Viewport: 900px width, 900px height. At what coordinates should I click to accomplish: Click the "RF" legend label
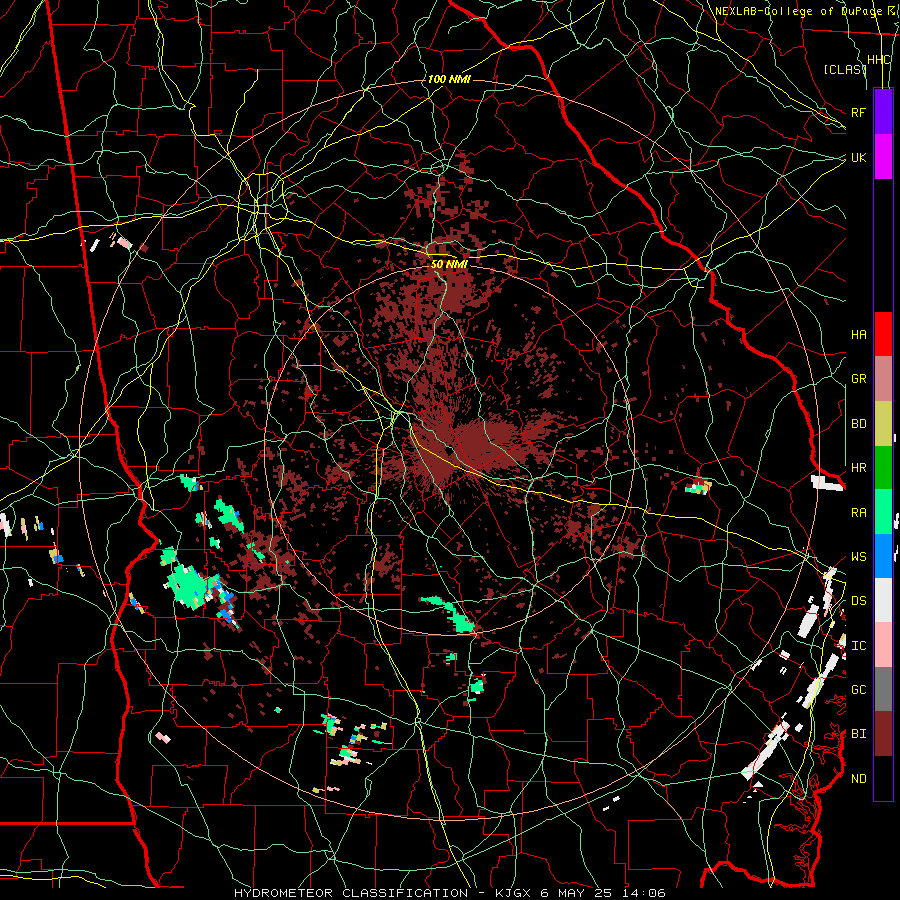(858, 112)
